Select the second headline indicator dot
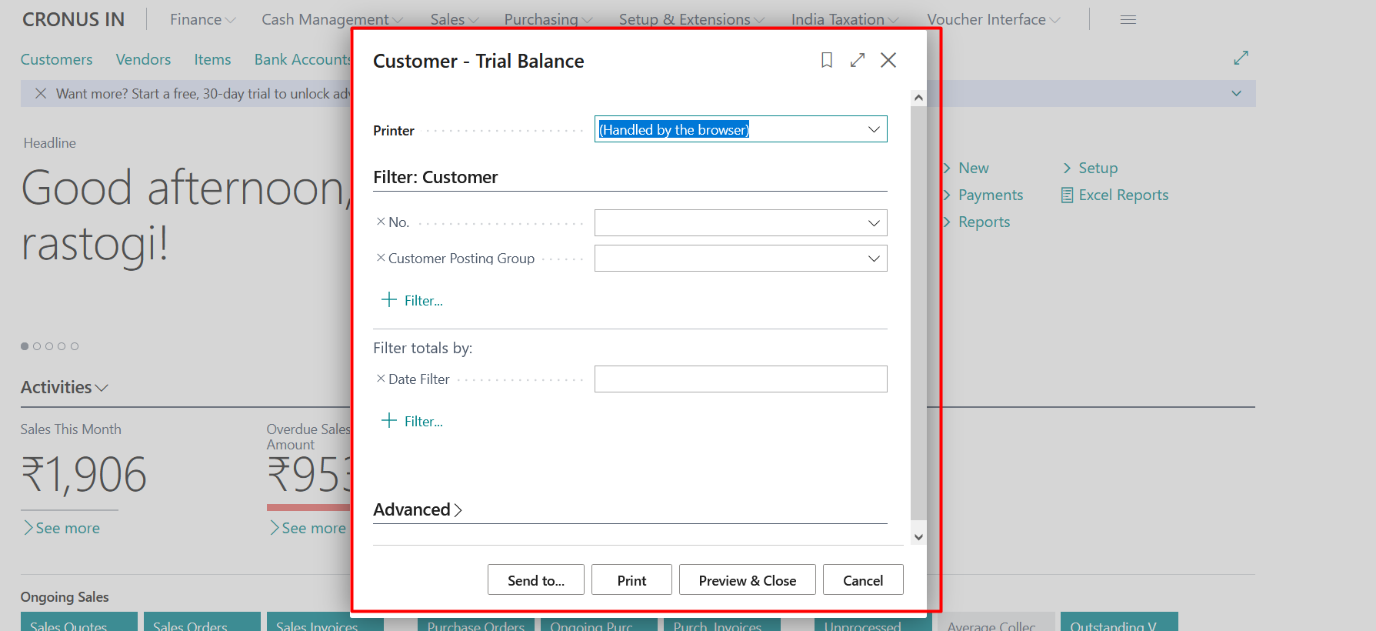The image size is (1376, 631). (37, 345)
